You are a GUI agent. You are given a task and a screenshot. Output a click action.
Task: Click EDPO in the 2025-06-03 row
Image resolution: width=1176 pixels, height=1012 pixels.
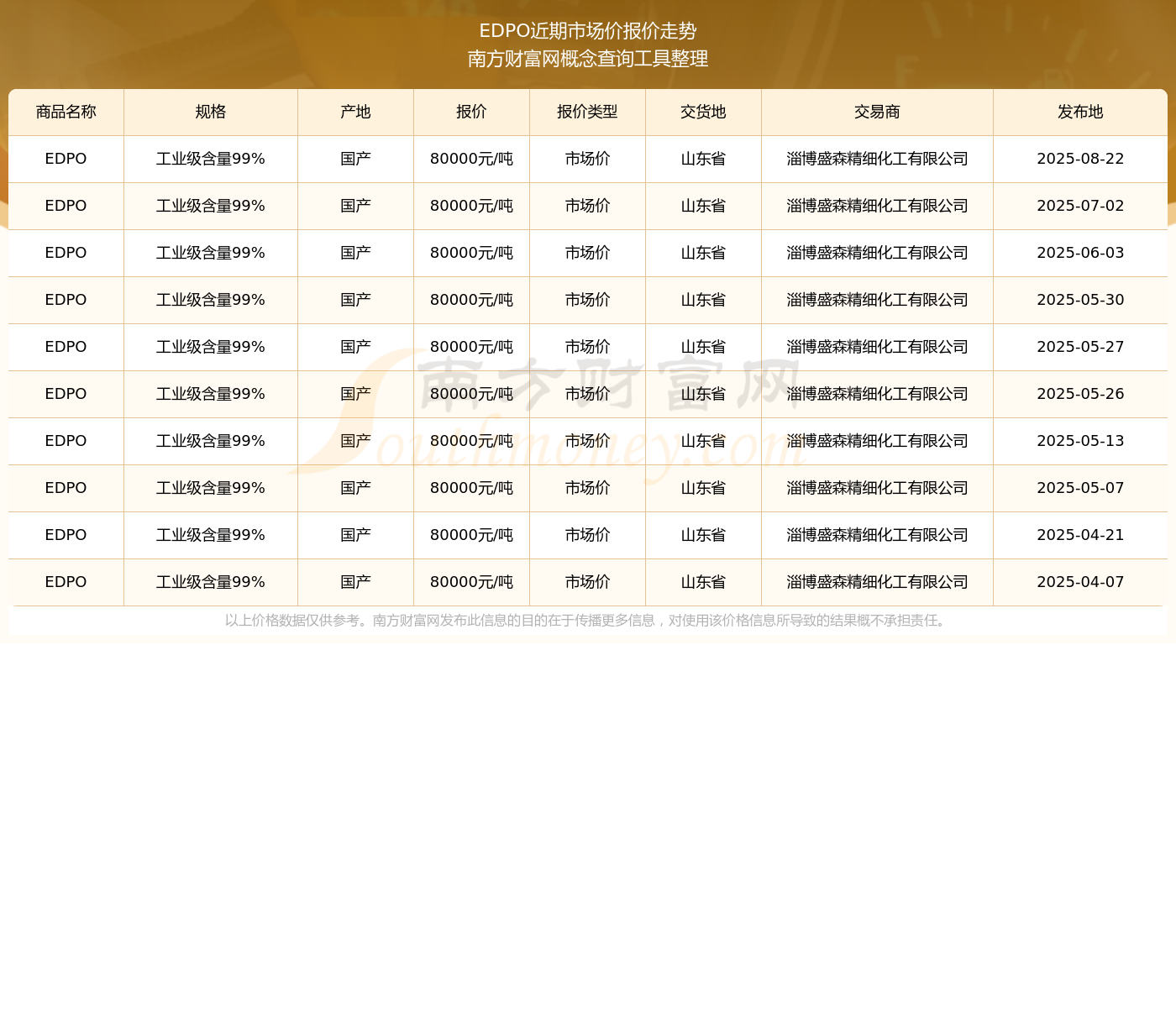[66, 253]
